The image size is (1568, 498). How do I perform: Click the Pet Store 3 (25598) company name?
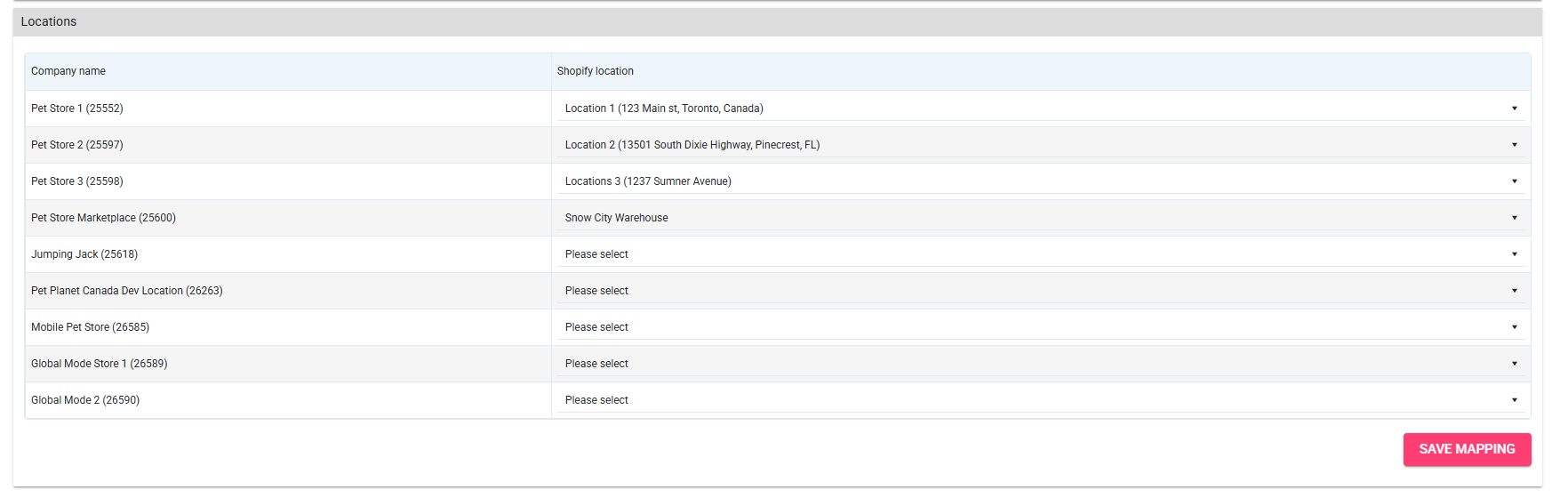[77, 181]
